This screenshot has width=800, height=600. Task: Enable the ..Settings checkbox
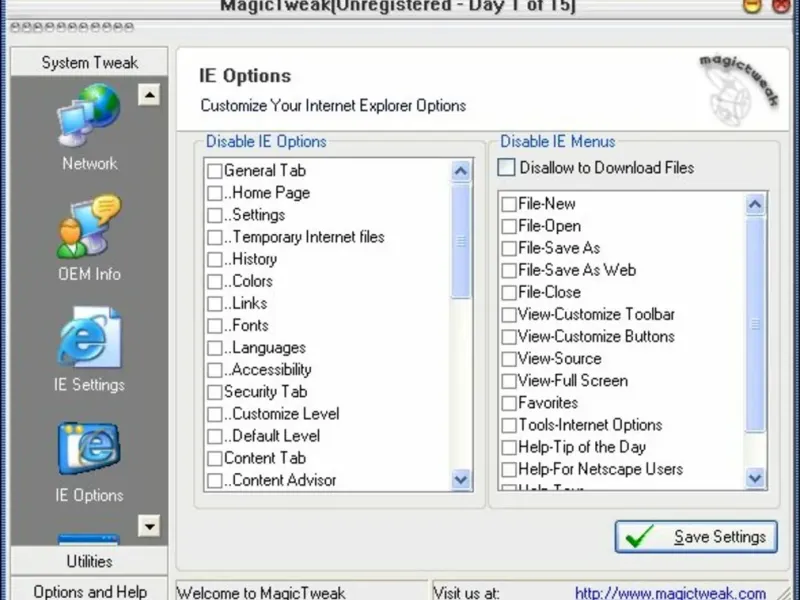click(215, 215)
